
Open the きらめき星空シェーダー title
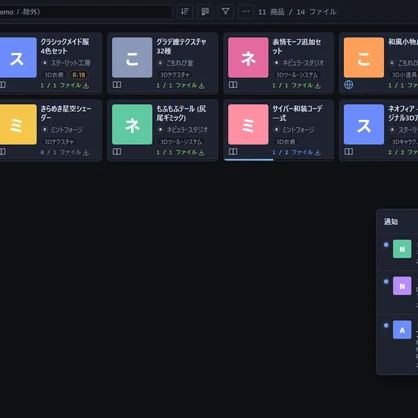66,113
